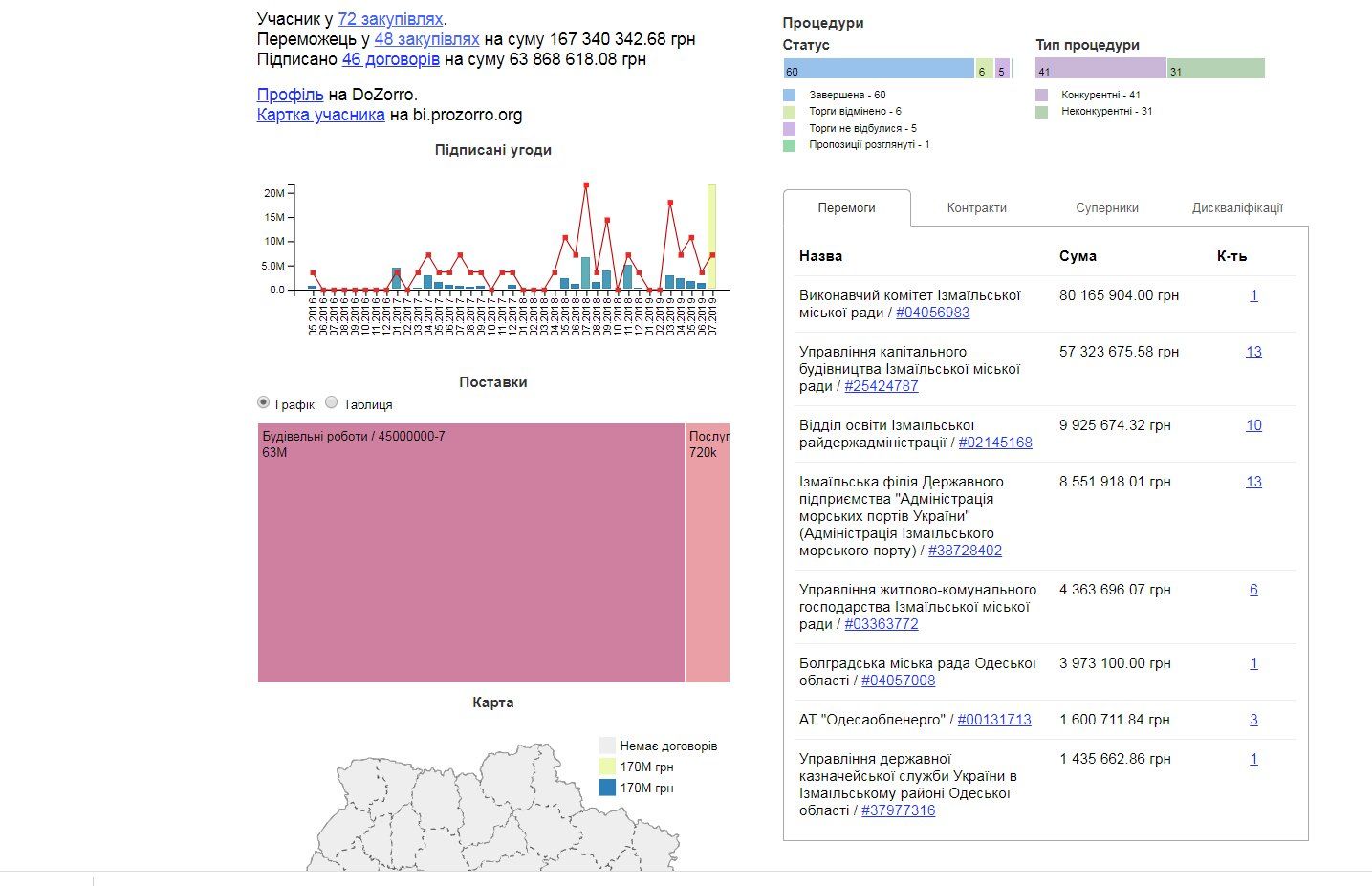The image size is (1372, 886).
Task: Click count 13 for Управління капітального будівництва
Action: (1253, 352)
